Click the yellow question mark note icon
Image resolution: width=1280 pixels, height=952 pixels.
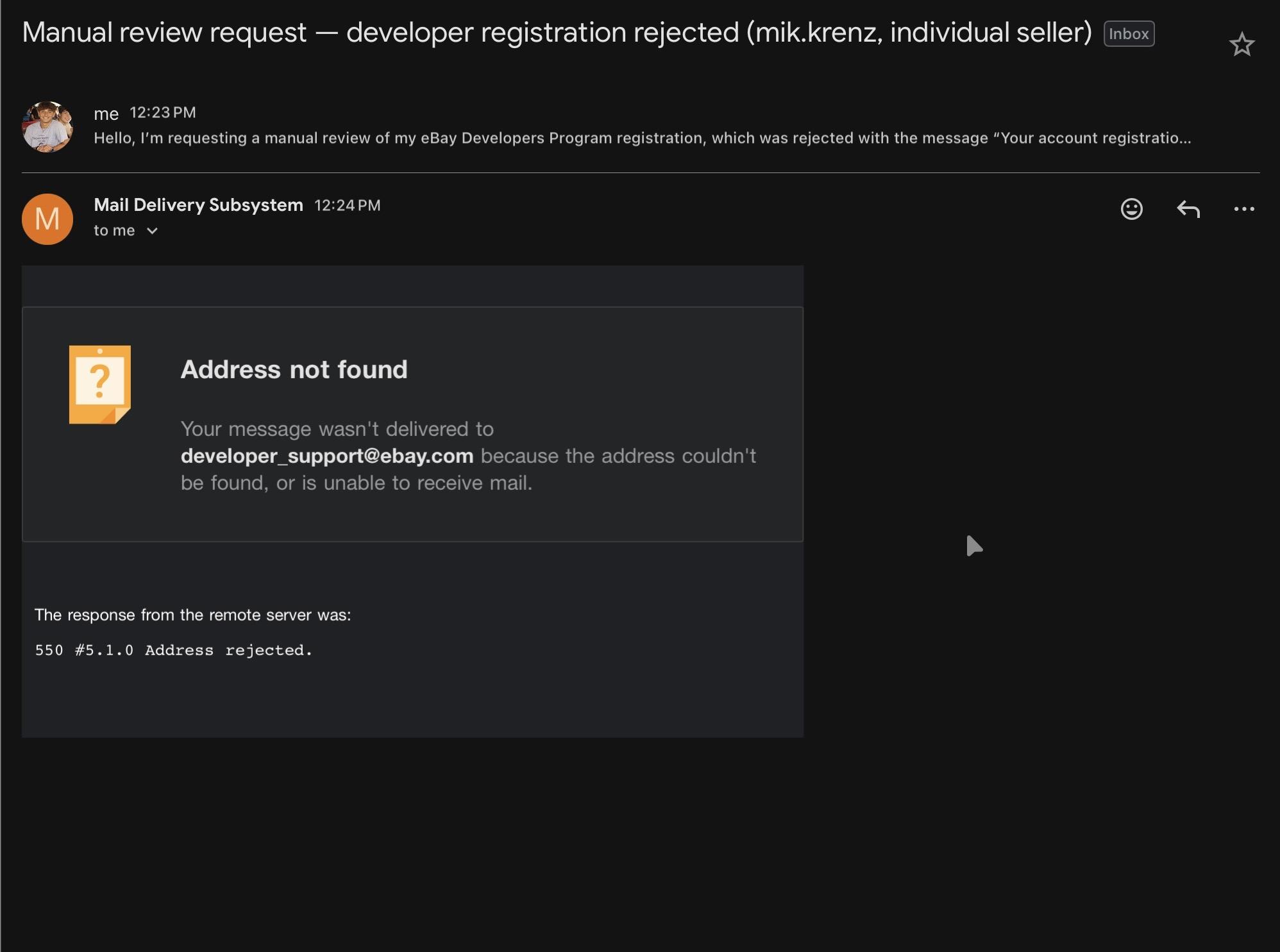[100, 385]
